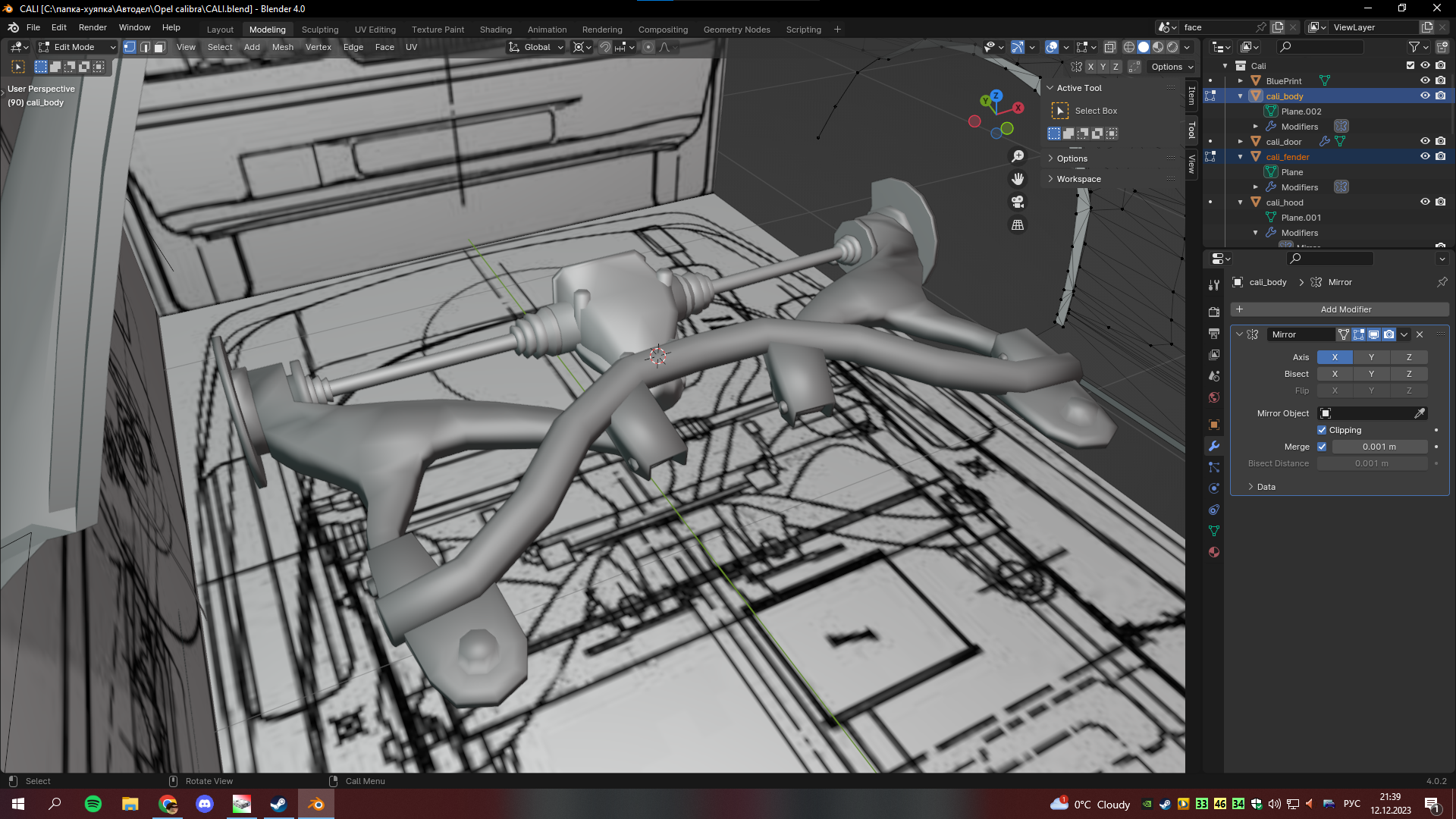Open viewport shading options dropdown arrow
This screenshot has height=819, width=1456.
point(1188,47)
